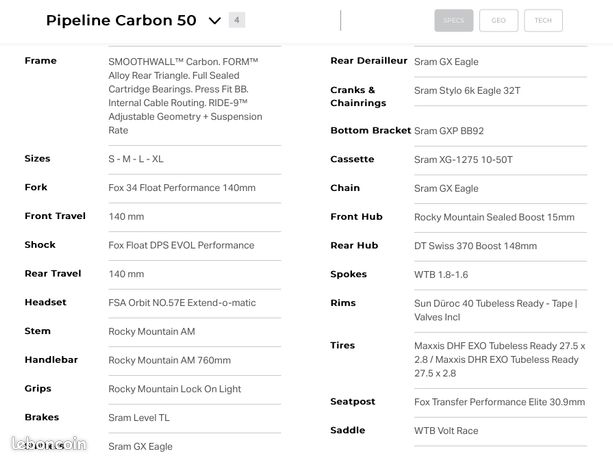This screenshot has width=613, height=460.
Task: Switch to the GEO tab
Action: (x=498, y=20)
